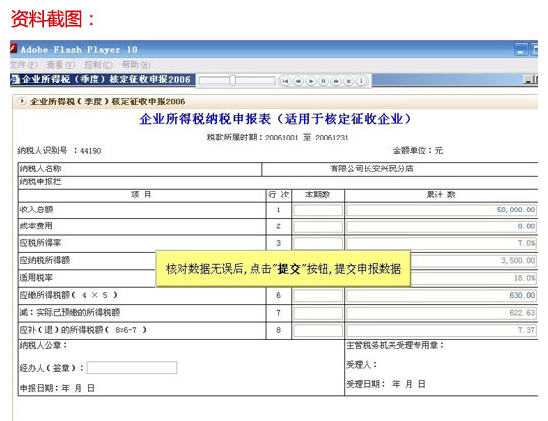
Task: Pause the Flash tutorial playback
Action: tap(323, 81)
